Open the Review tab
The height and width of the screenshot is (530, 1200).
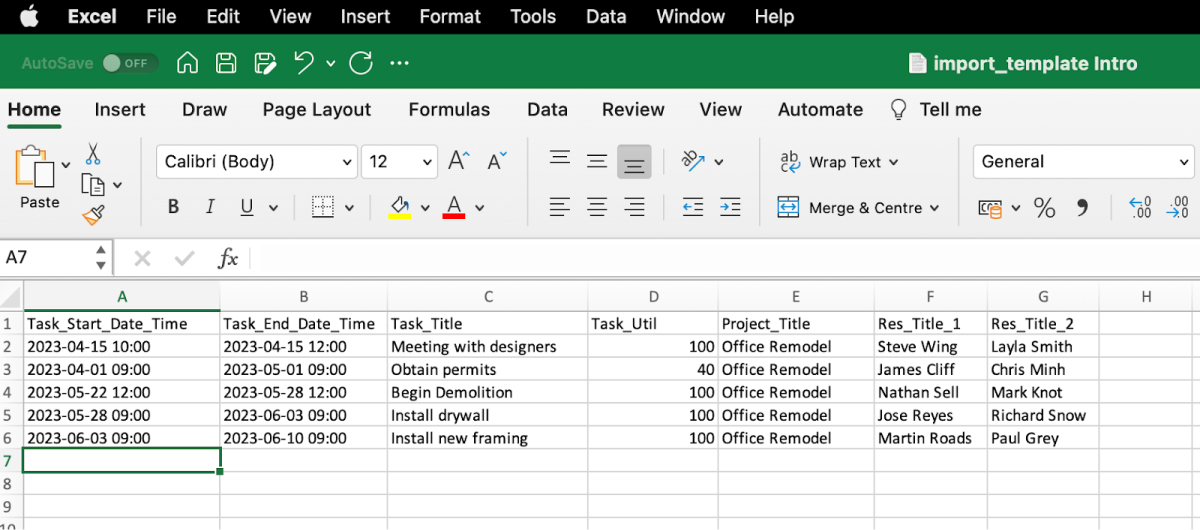[x=633, y=110]
